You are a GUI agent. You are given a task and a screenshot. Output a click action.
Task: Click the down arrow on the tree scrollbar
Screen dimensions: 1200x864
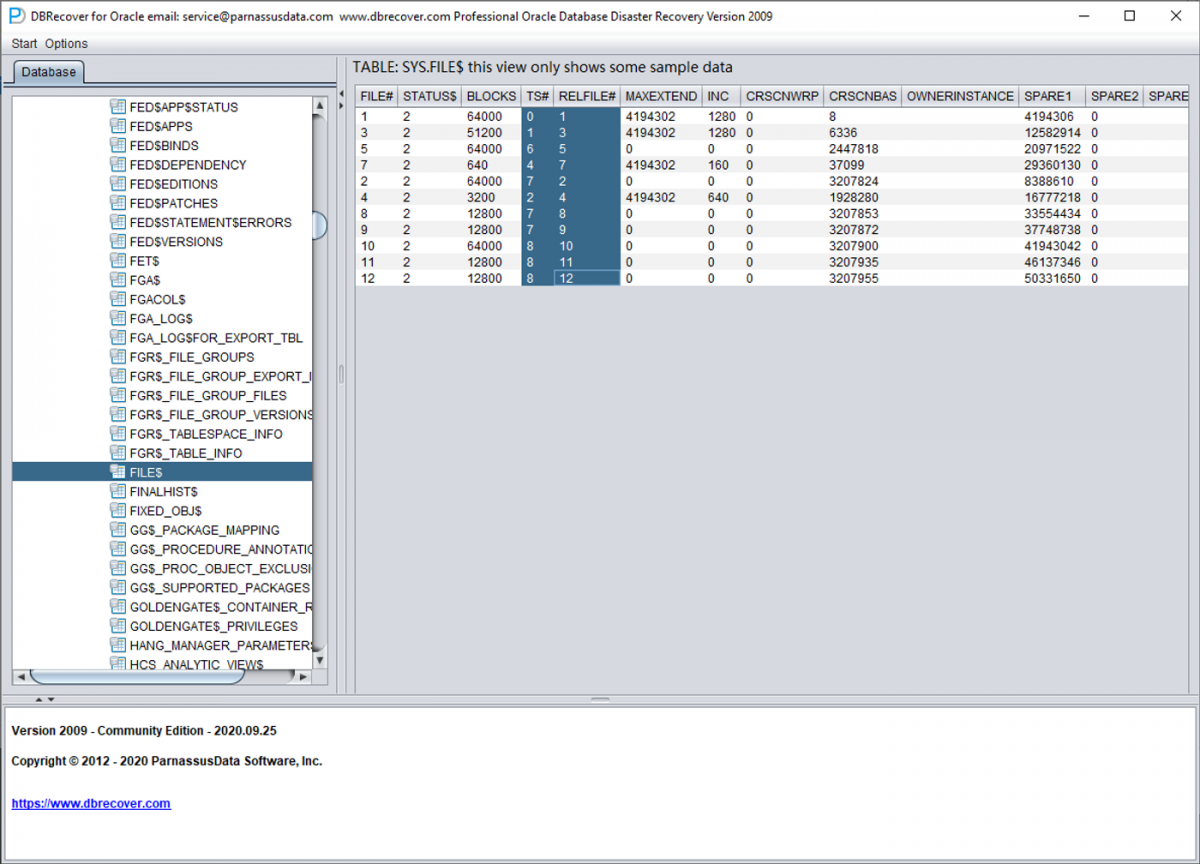coord(319,660)
